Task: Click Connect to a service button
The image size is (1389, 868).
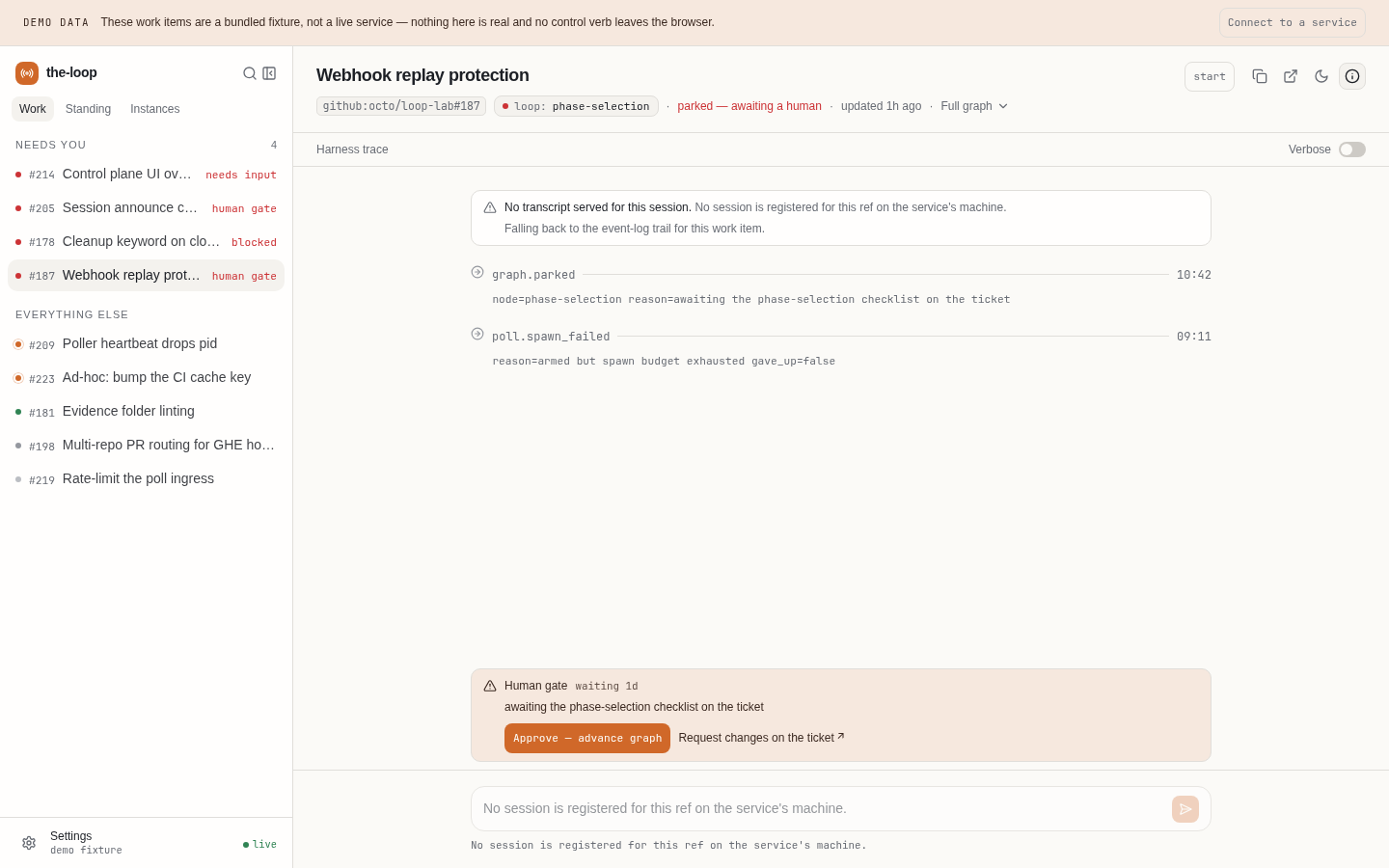Action: click(1293, 22)
